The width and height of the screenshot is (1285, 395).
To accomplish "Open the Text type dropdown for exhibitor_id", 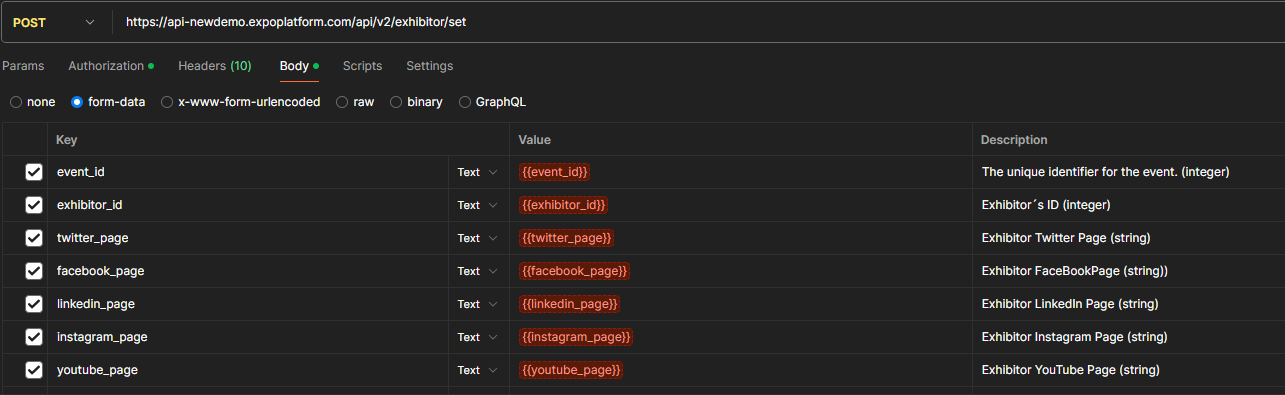I will pos(477,205).
